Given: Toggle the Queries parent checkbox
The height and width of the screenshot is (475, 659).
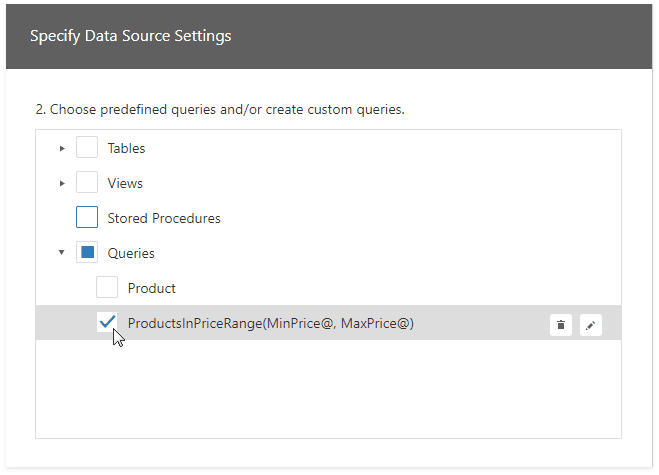Looking at the screenshot, I should coord(87,253).
